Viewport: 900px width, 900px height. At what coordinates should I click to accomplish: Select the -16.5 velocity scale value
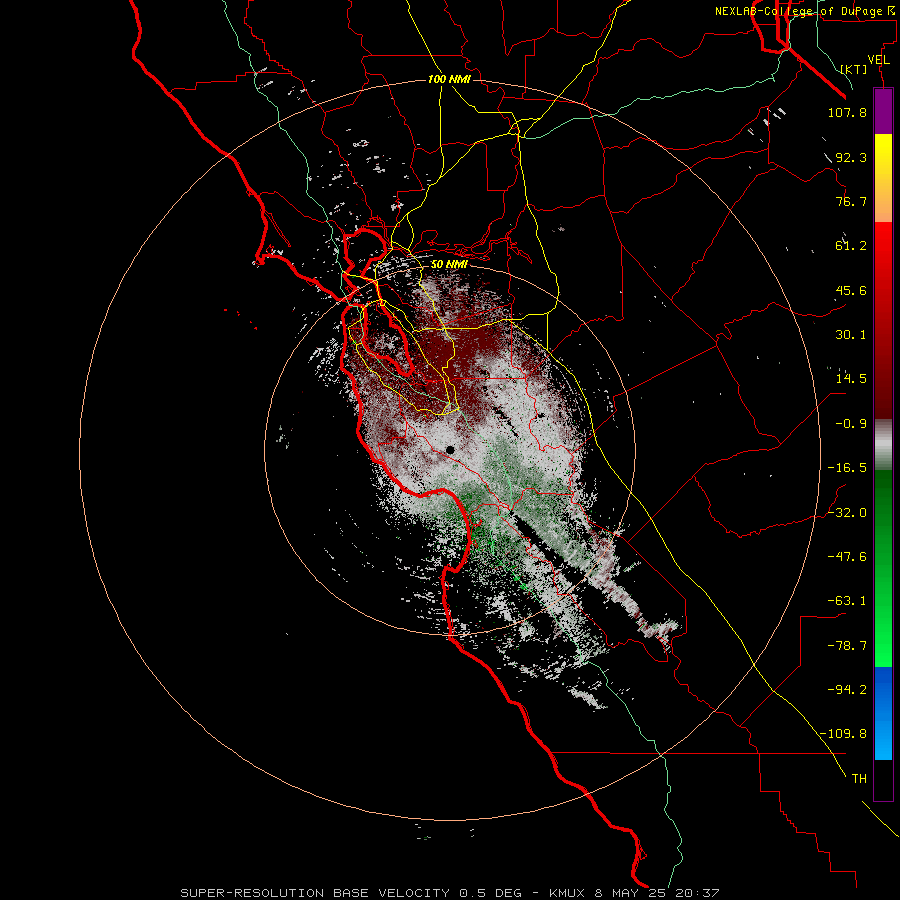click(x=847, y=468)
